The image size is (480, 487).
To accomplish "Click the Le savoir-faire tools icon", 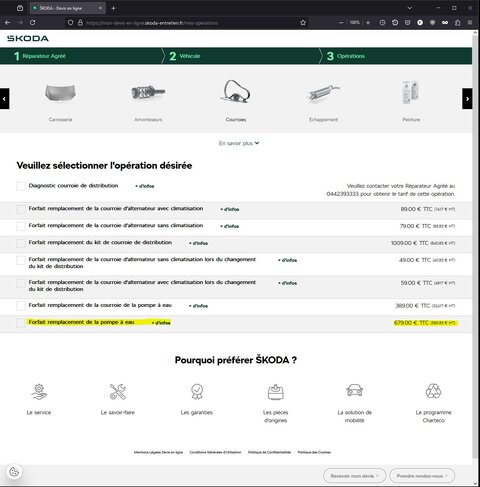I will 118,392.
